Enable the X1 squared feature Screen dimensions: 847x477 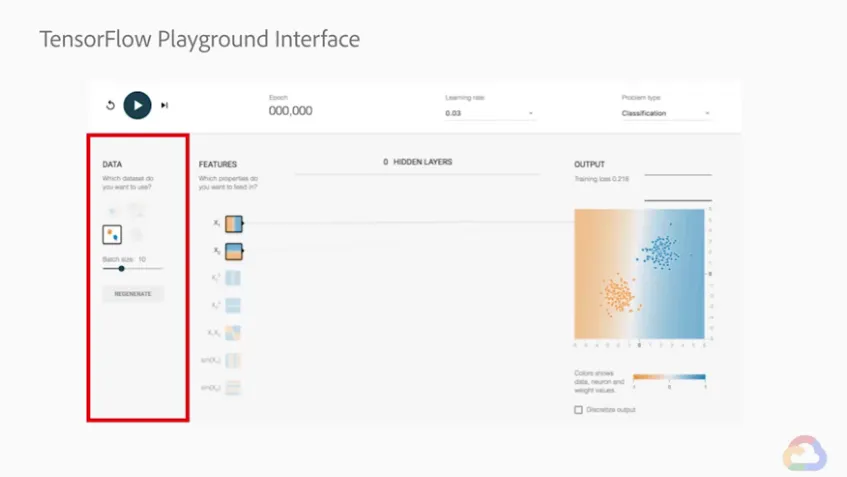[x=233, y=278]
